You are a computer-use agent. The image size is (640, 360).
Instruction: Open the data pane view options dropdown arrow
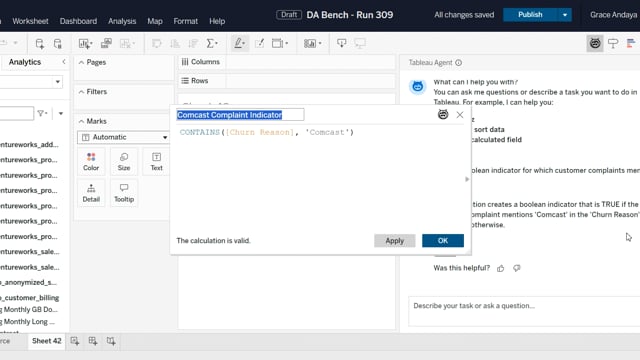61,113
